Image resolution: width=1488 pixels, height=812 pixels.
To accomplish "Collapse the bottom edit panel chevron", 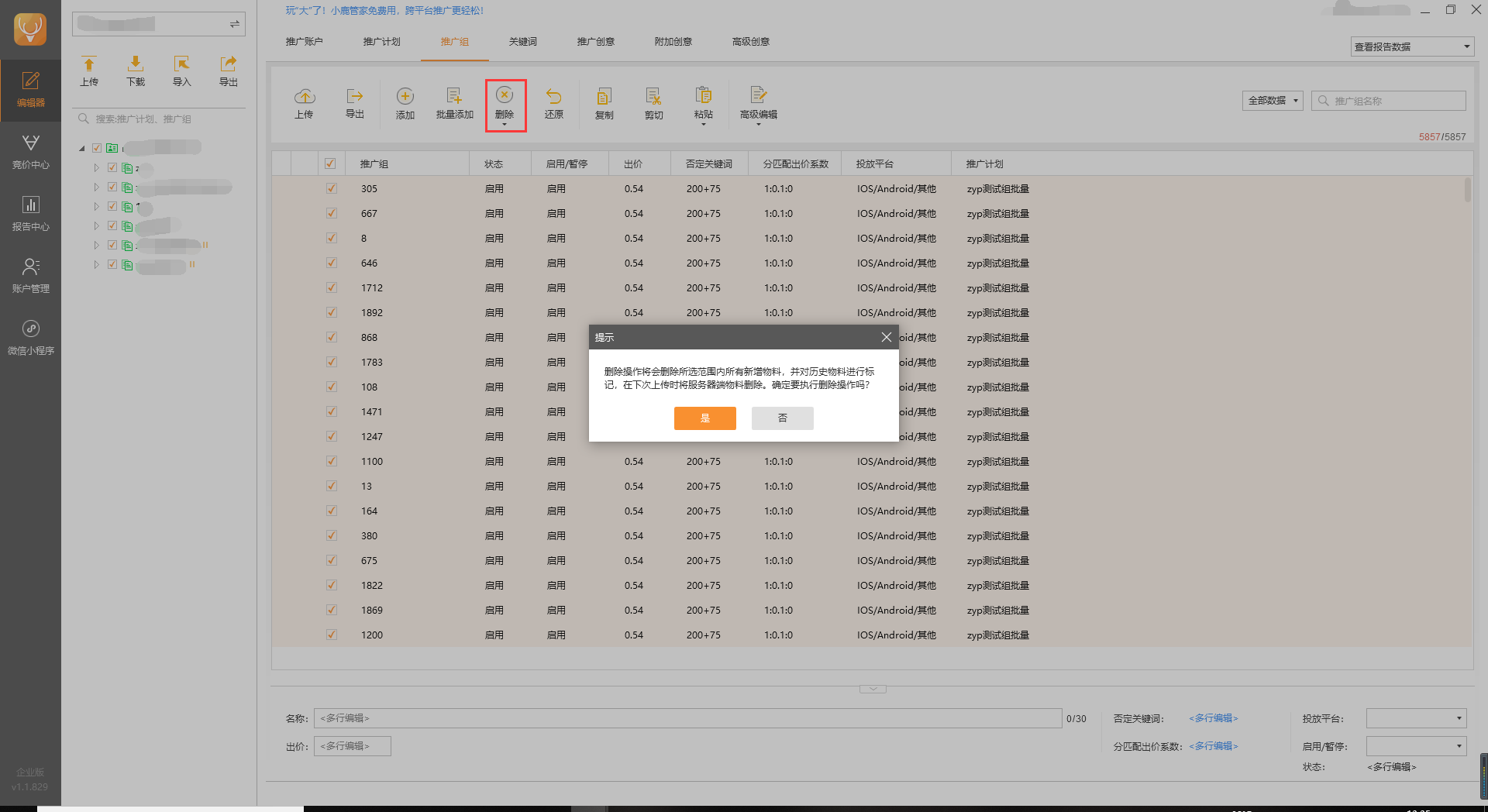I will (x=873, y=689).
